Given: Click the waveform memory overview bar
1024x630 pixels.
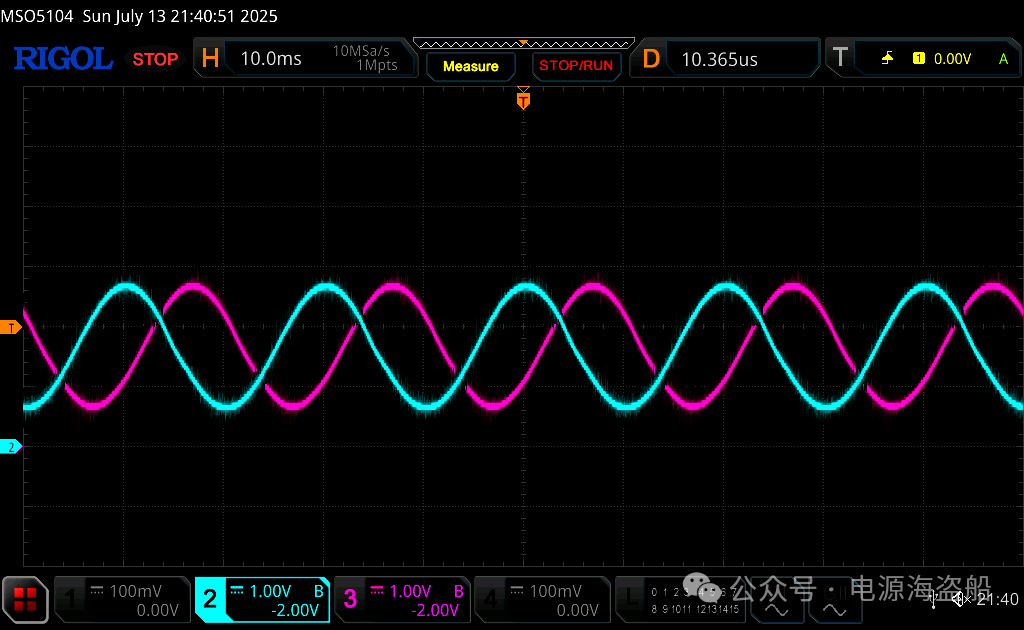Looking at the screenshot, I should tap(524, 44).
